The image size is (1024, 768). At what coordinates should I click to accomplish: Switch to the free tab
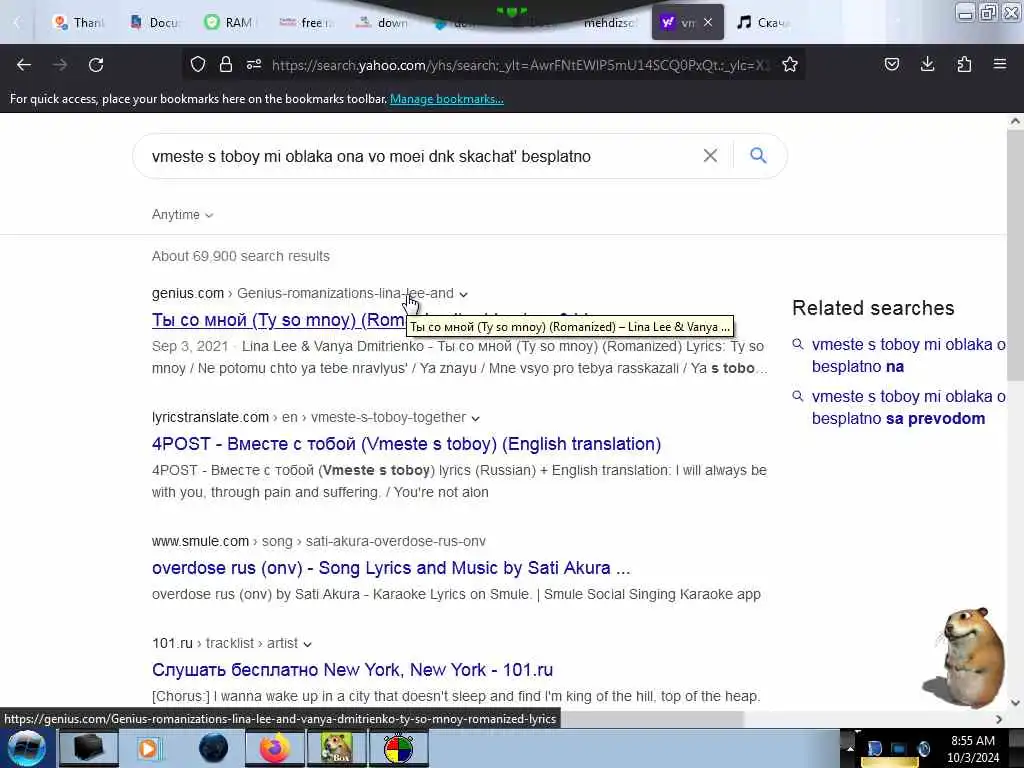(x=306, y=22)
